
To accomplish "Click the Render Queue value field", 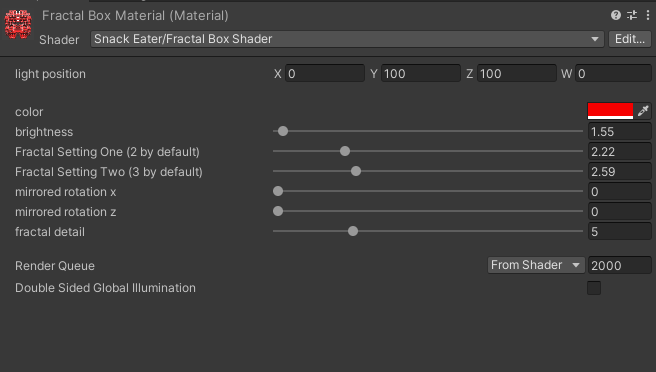I will 620,265.
